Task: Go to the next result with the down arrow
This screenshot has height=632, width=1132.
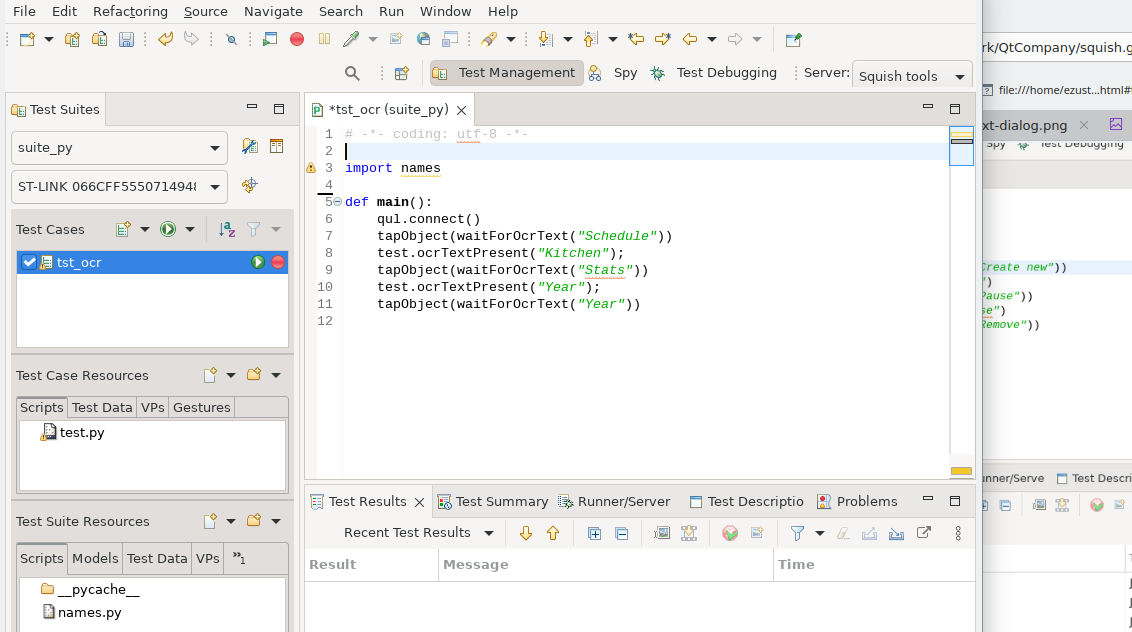Action: [x=526, y=533]
